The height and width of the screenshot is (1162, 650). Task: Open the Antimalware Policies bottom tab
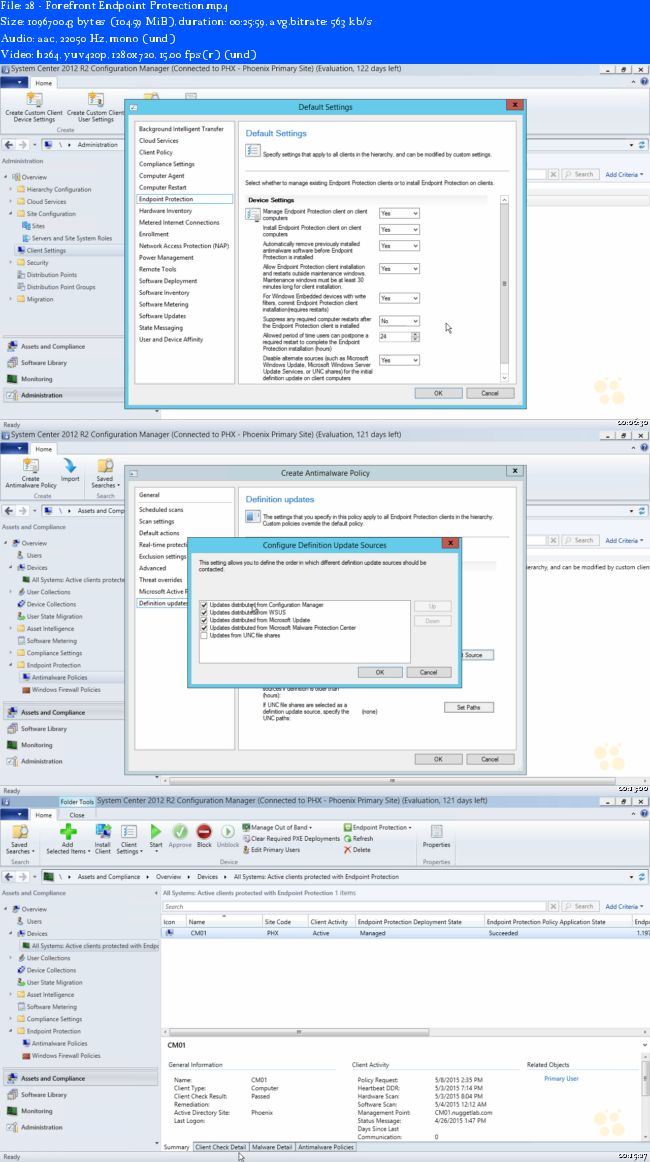tap(325, 1146)
